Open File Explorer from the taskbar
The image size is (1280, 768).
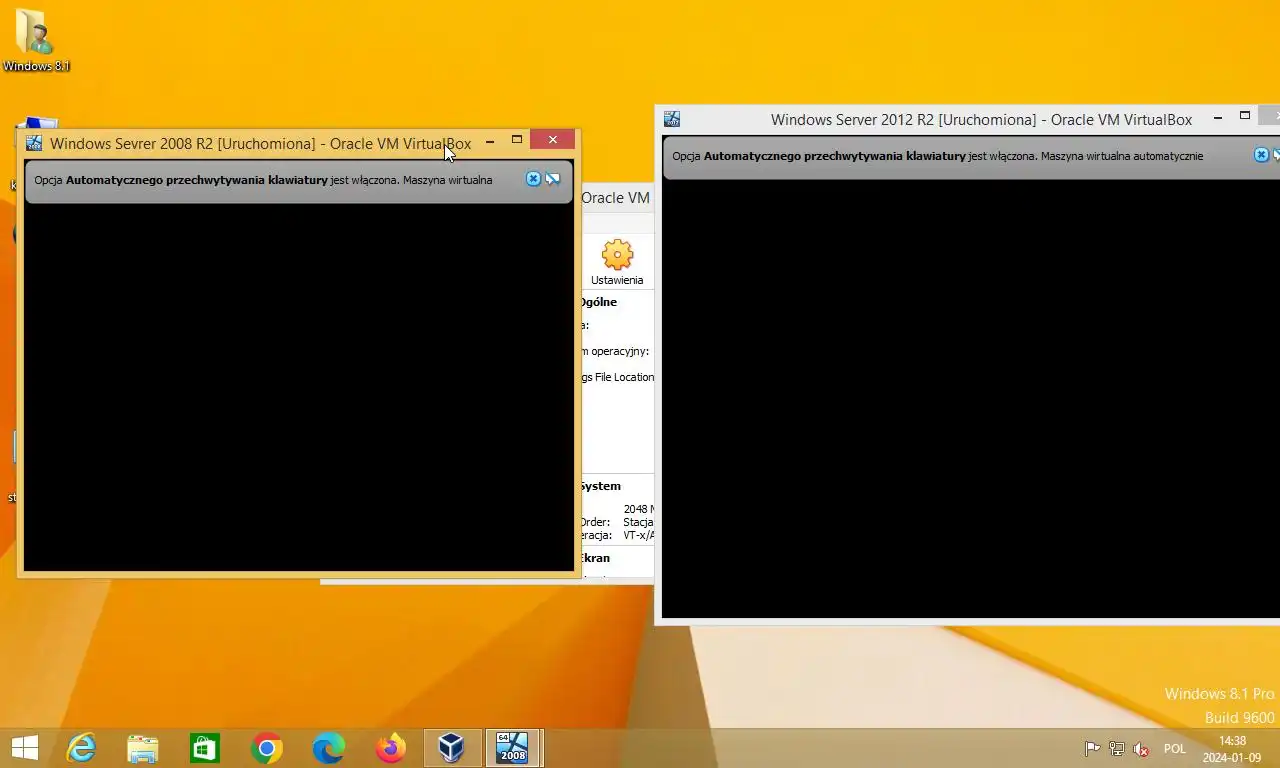143,748
